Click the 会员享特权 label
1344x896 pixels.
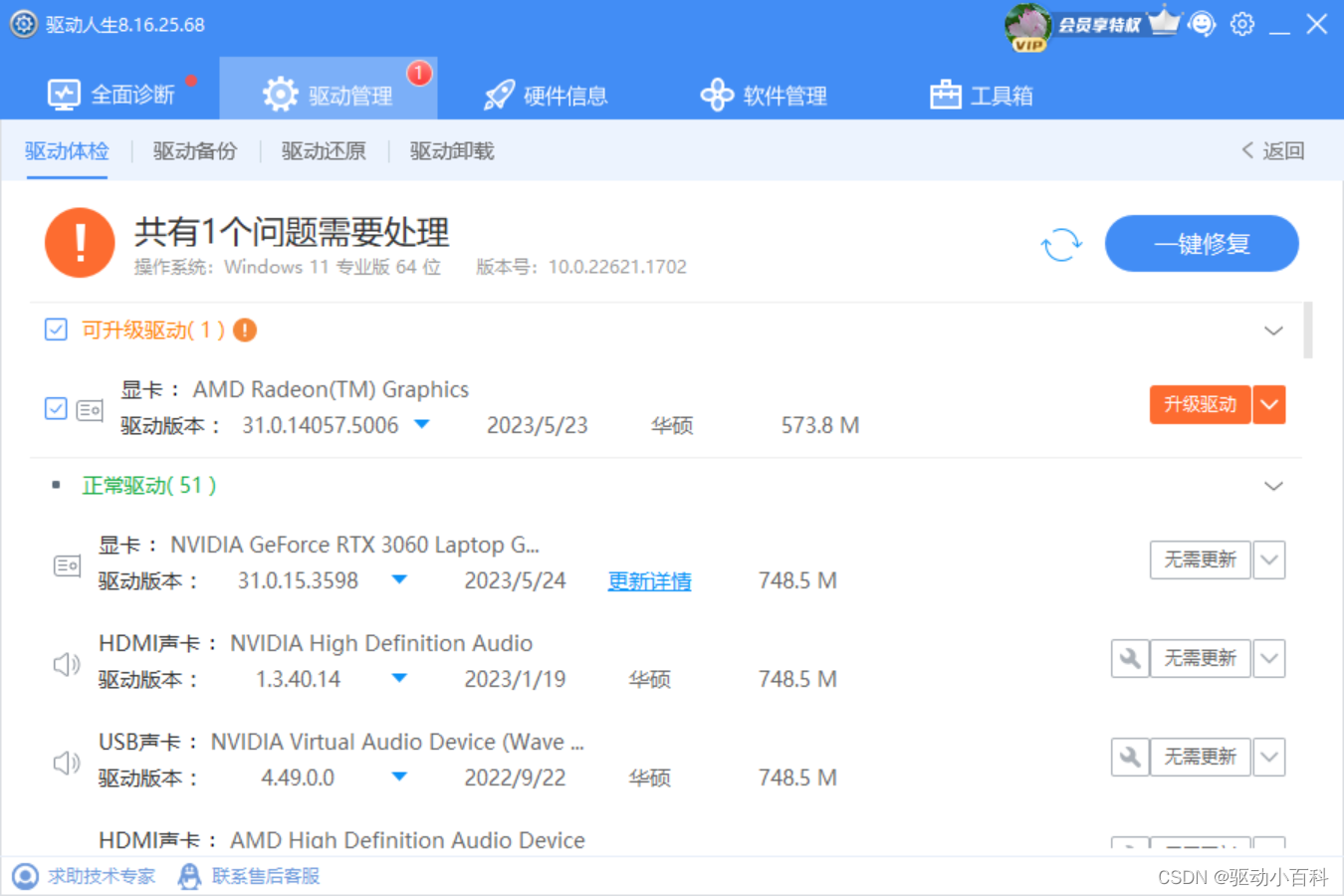(x=1099, y=24)
